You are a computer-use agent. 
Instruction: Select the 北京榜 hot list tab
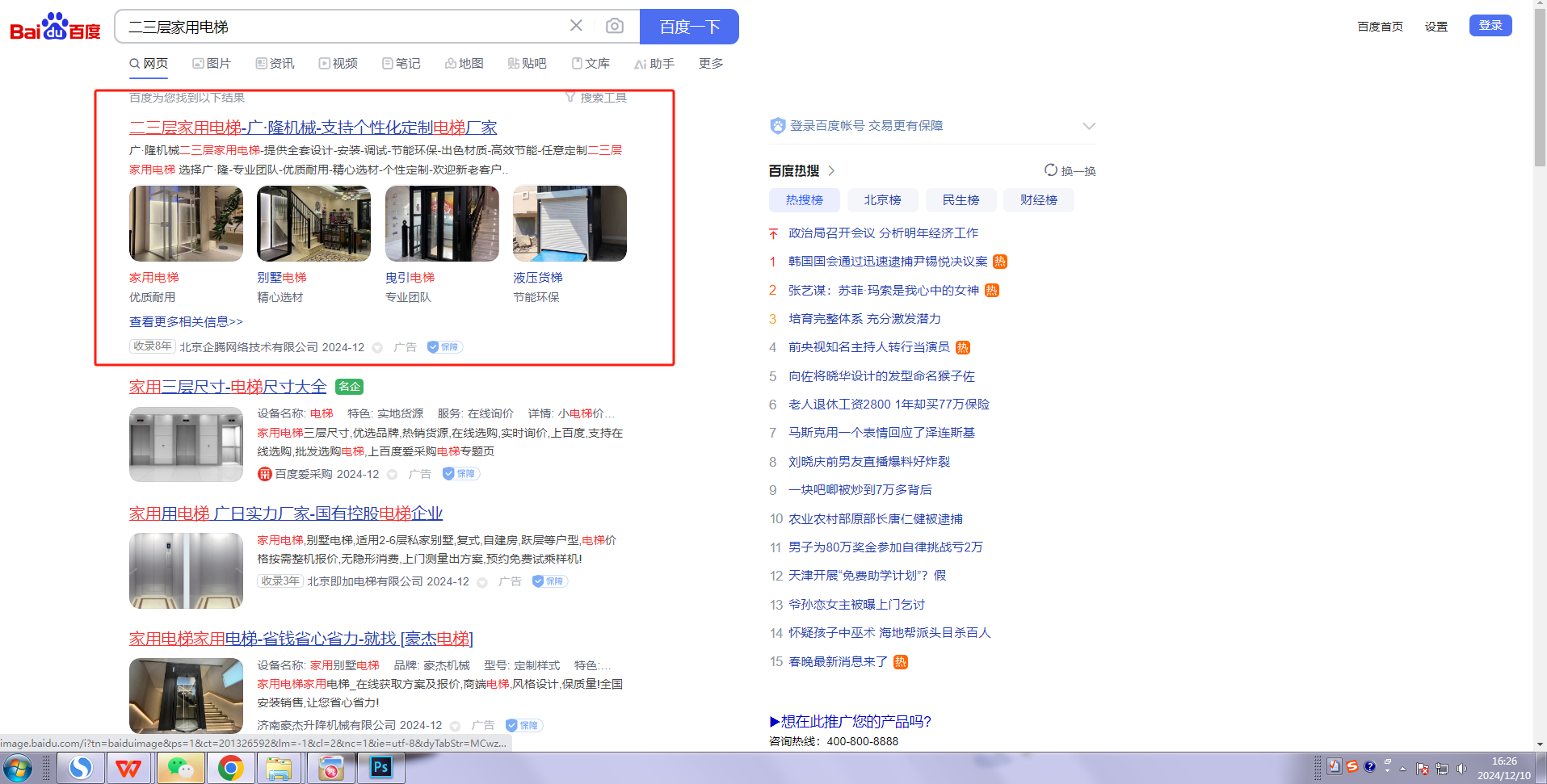tap(882, 199)
